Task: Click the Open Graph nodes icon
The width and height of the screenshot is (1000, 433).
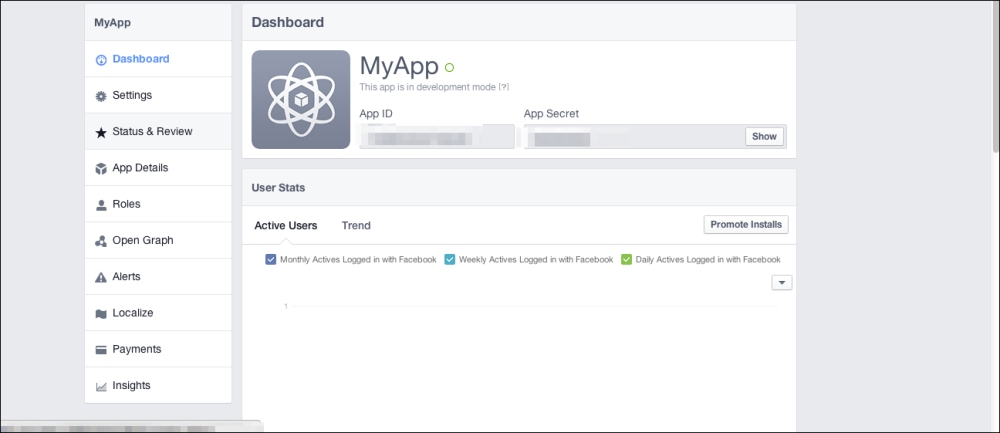Action: tap(101, 241)
